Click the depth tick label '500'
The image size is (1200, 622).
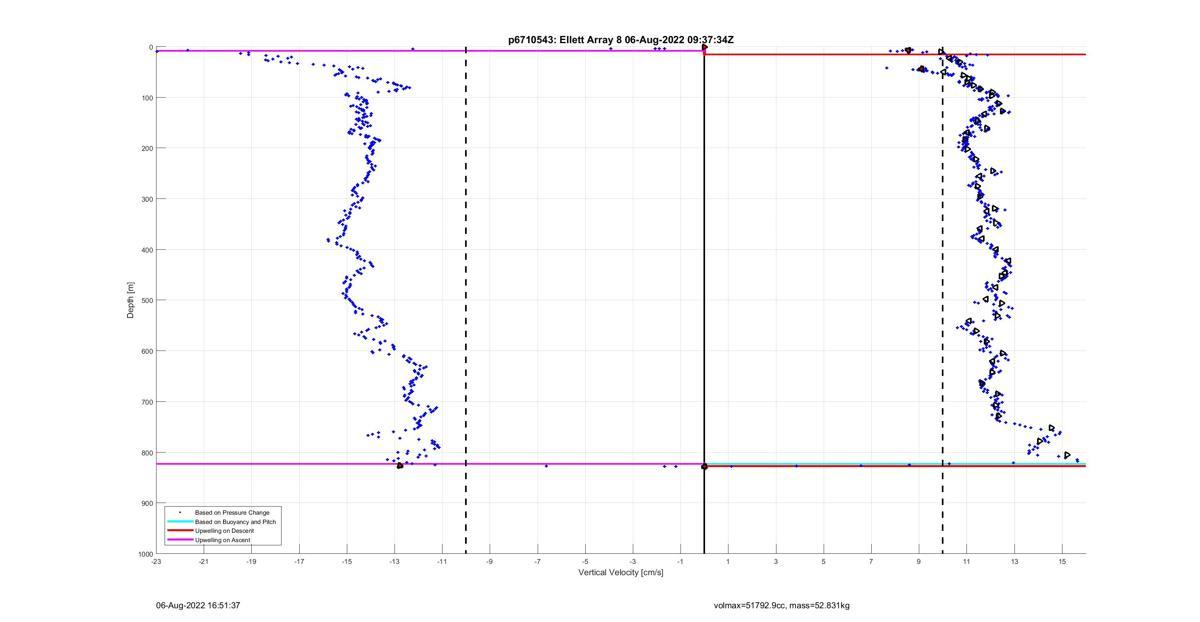(x=147, y=300)
